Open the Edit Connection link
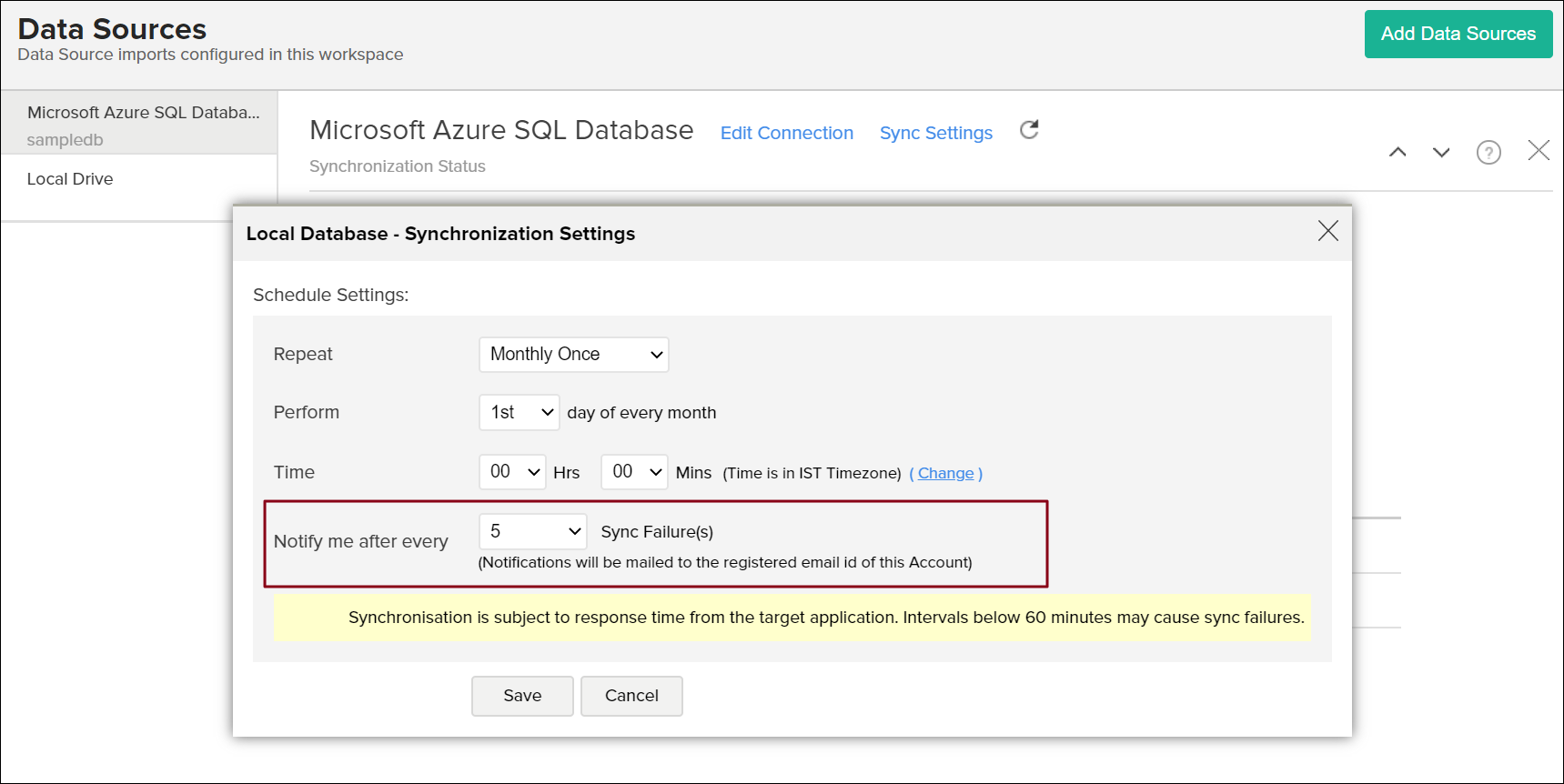The height and width of the screenshot is (784, 1564). coord(786,133)
